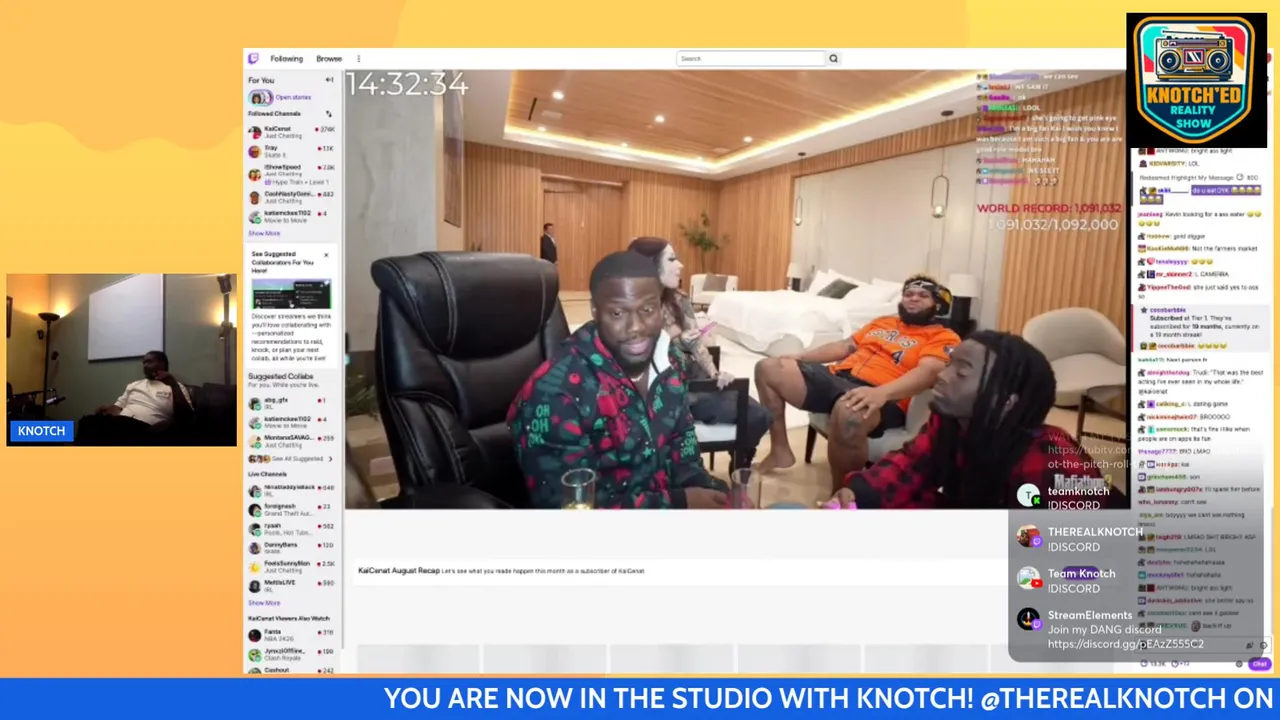Open foreignesh live channel
Screen dimensions: 1280x720
(x=291, y=508)
